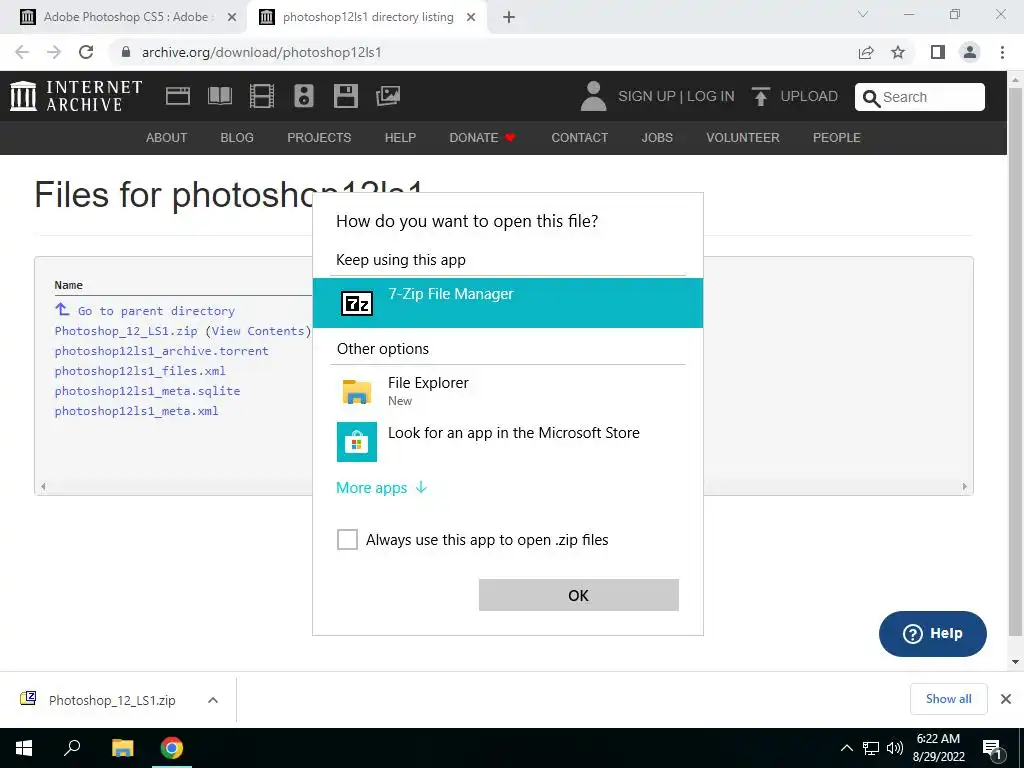Open Windows Start menu
Image resolution: width=1024 pixels, height=768 pixels.
pyautogui.click(x=24, y=748)
